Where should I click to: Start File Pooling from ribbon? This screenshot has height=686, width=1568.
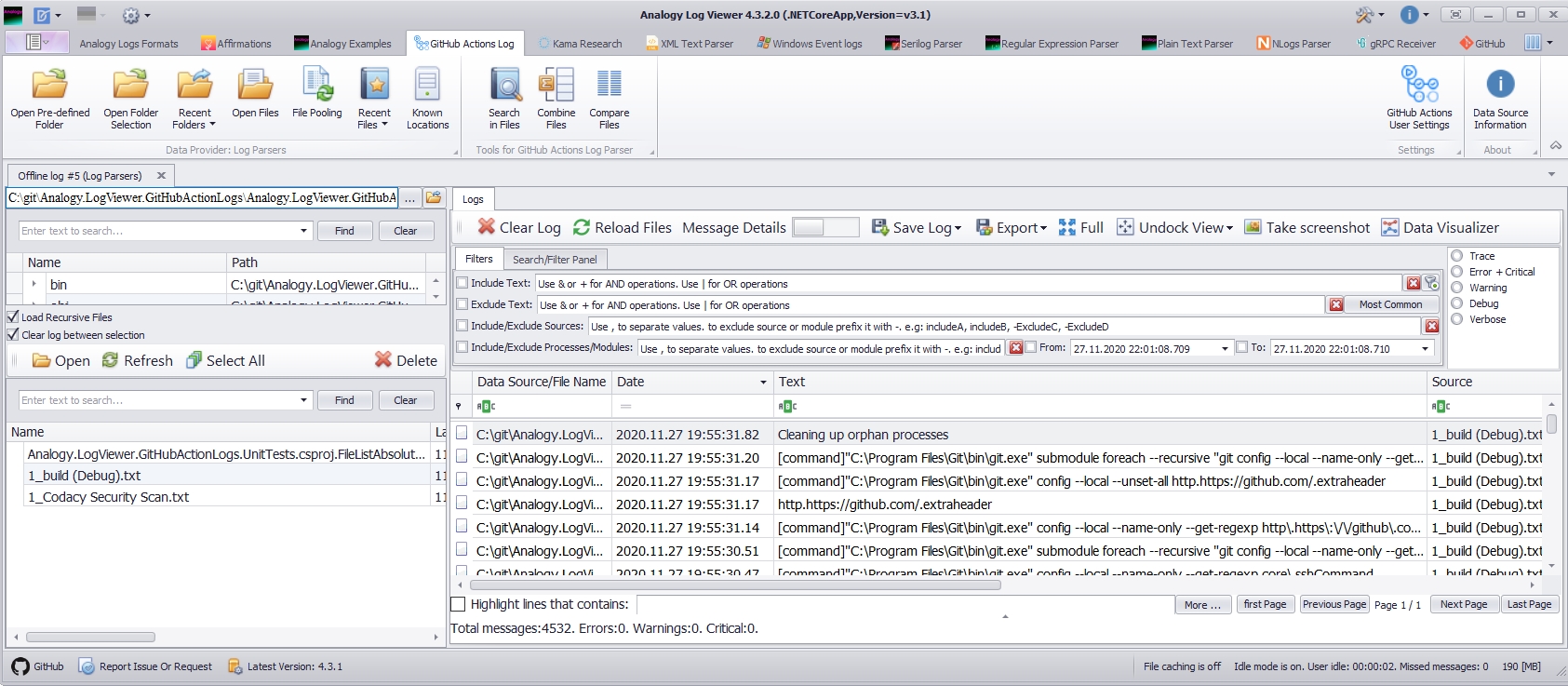[x=316, y=93]
